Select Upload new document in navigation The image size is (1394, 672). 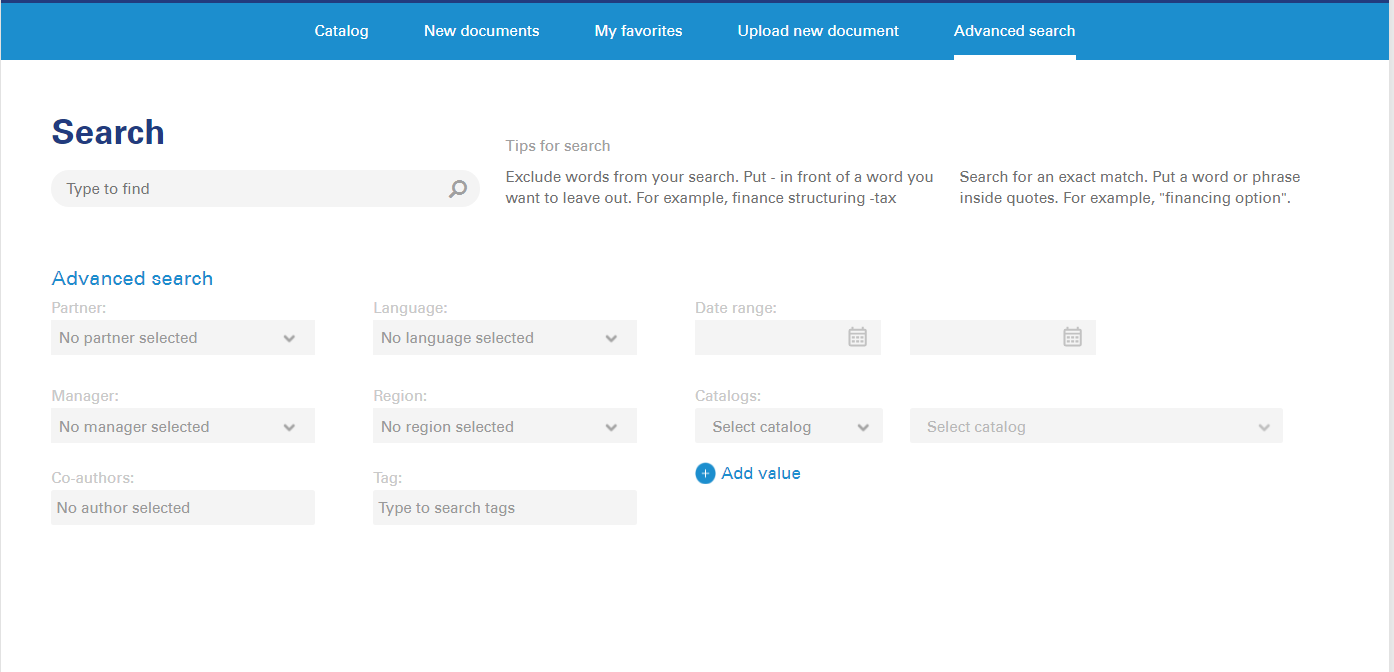click(818, 31)
